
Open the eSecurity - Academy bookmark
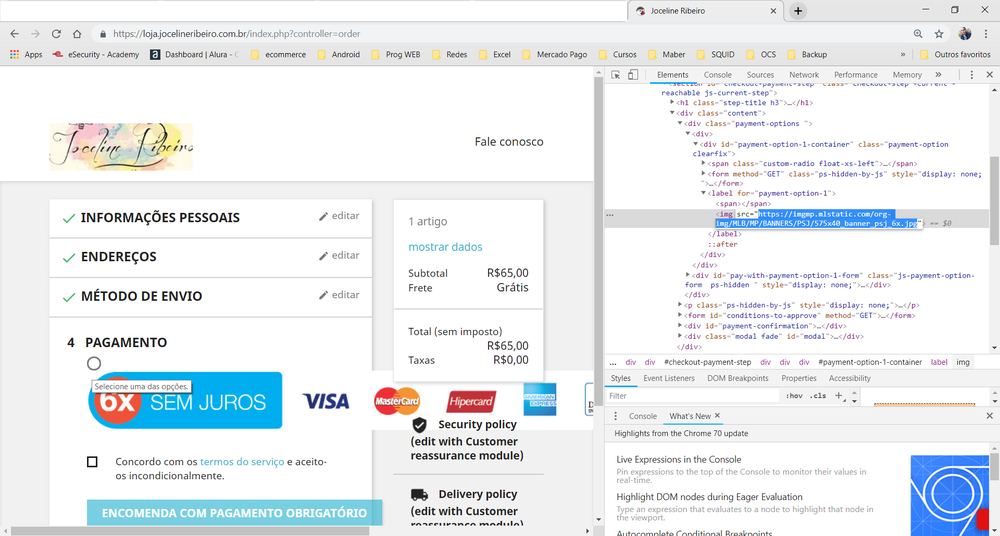coord(96,54)
